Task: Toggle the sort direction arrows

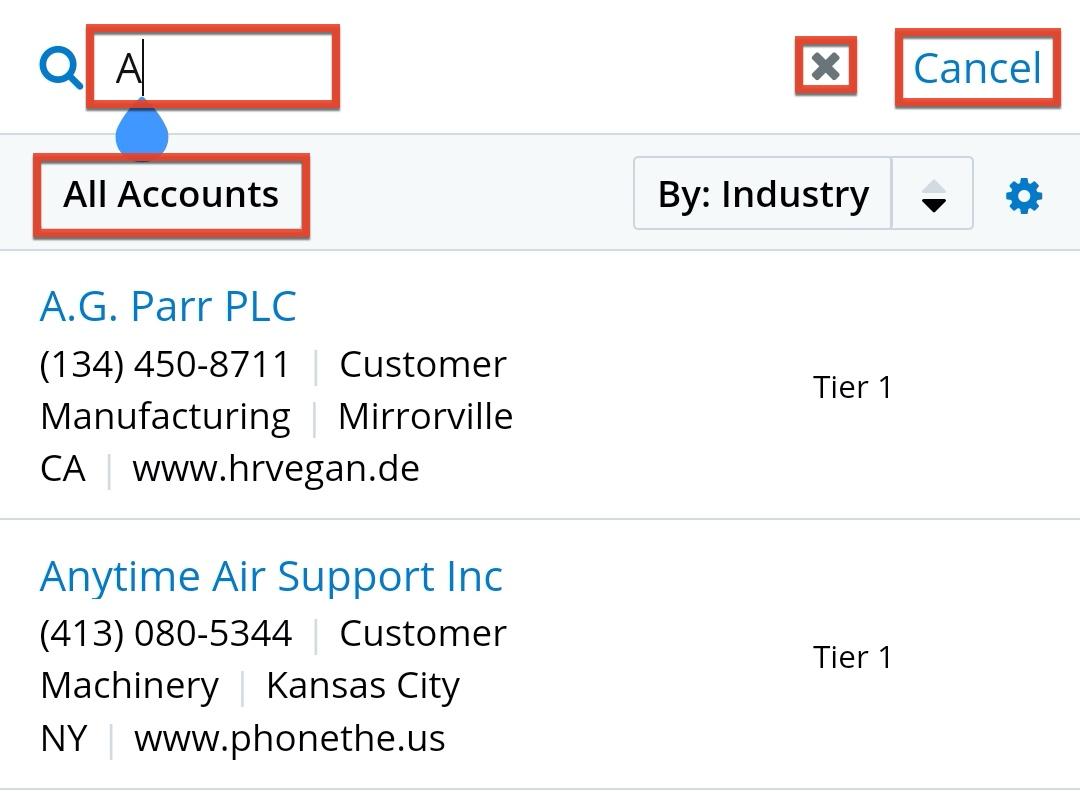Action: coord(932,195)
